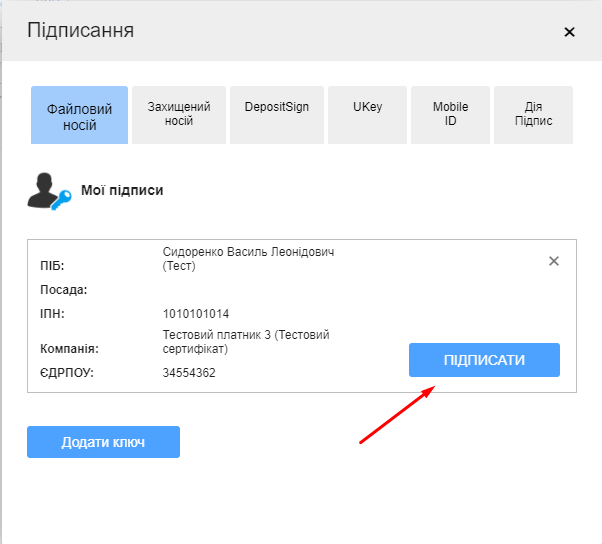Switch to Дія Підпис tab

tap(533, 115)
